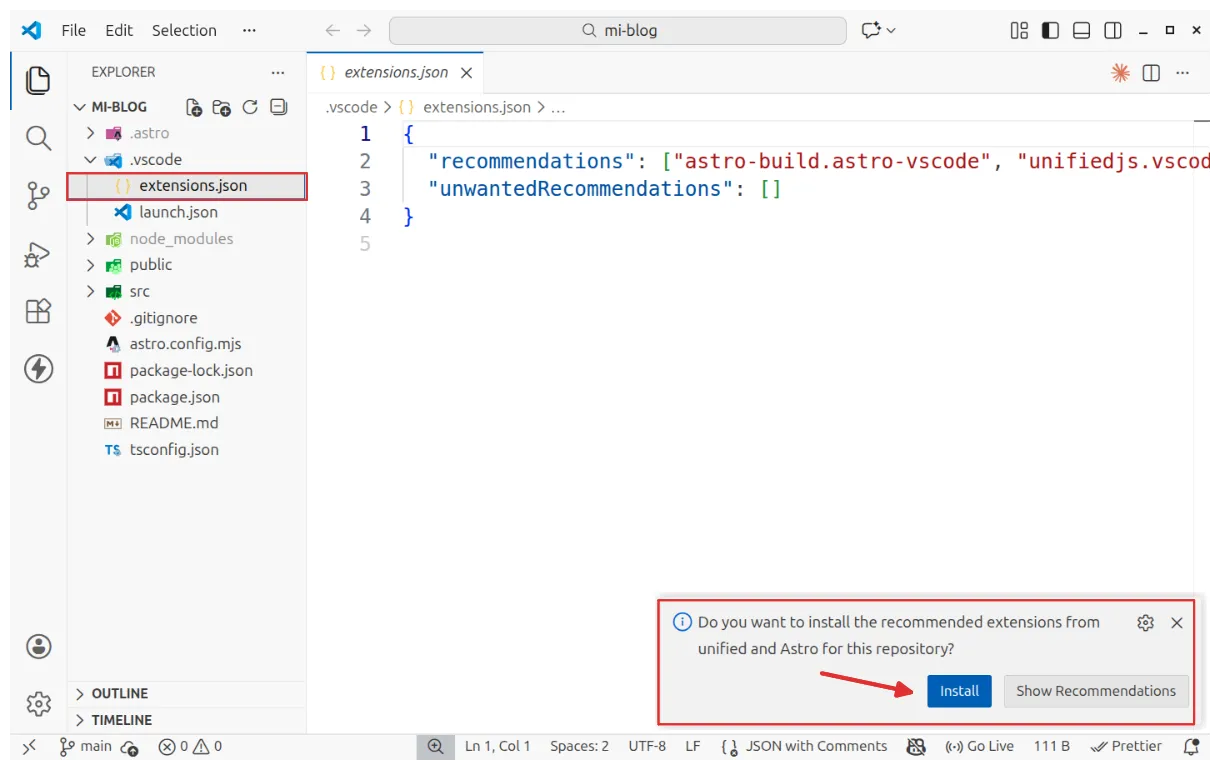Open package.json in the file tree
Image resolution: width=1220 pixels, height=770 pixels.
(x=174, y=397)
